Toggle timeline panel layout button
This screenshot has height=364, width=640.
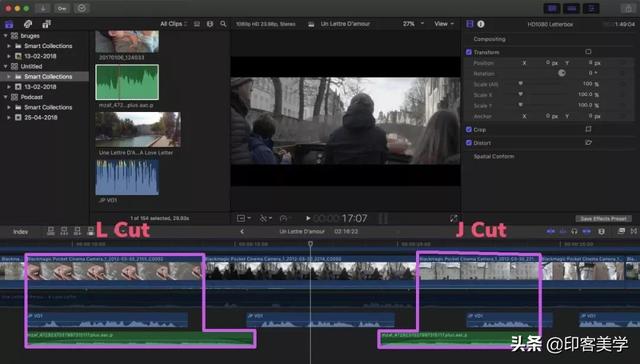tap(572, 8)
